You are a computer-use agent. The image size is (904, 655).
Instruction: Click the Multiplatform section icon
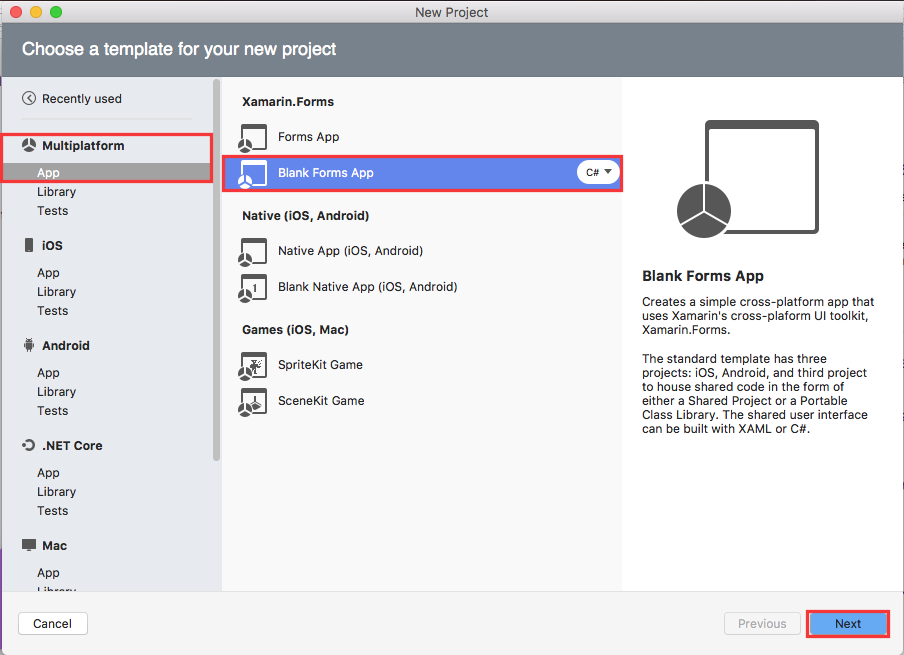tap(29, 144)
